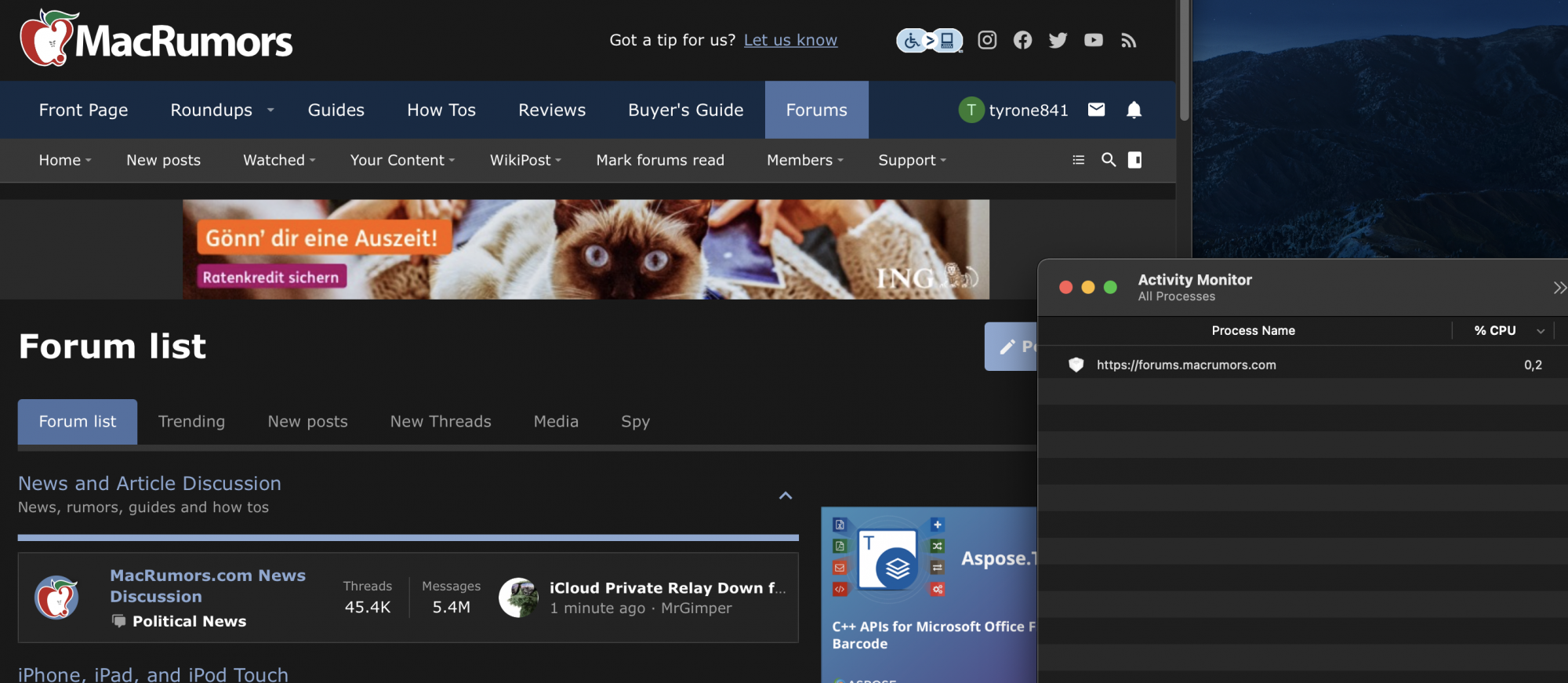Click the shield icon beside forums.macrumors.com process

coord(1076,365)
